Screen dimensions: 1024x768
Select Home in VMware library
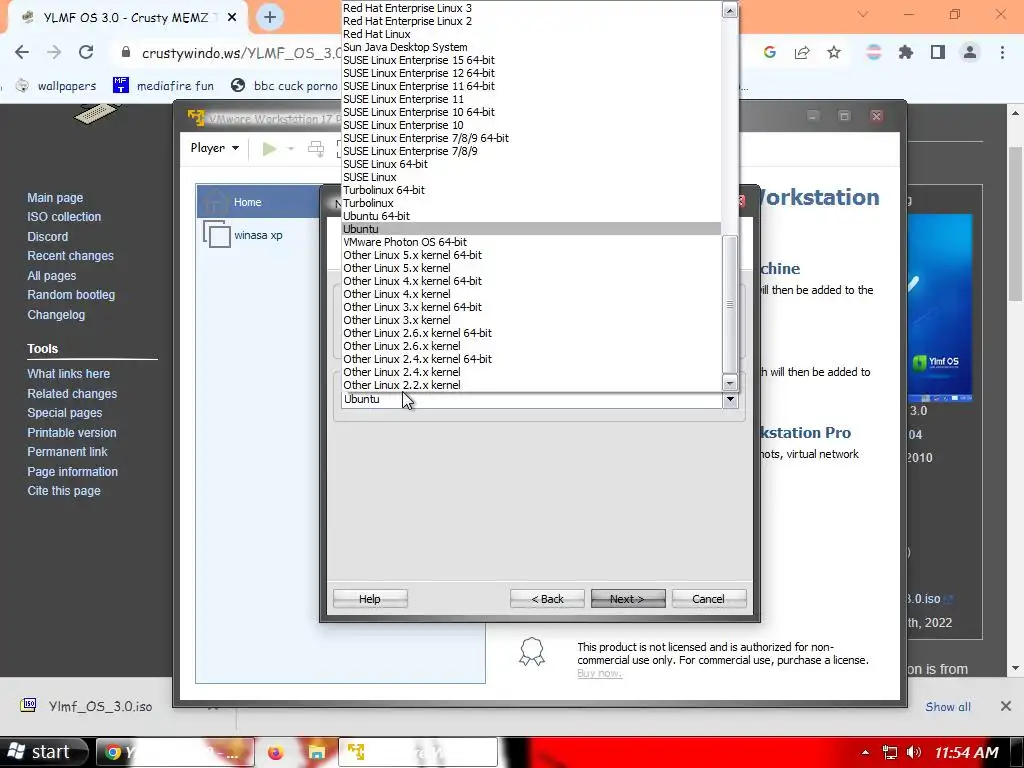pos(259,202)
